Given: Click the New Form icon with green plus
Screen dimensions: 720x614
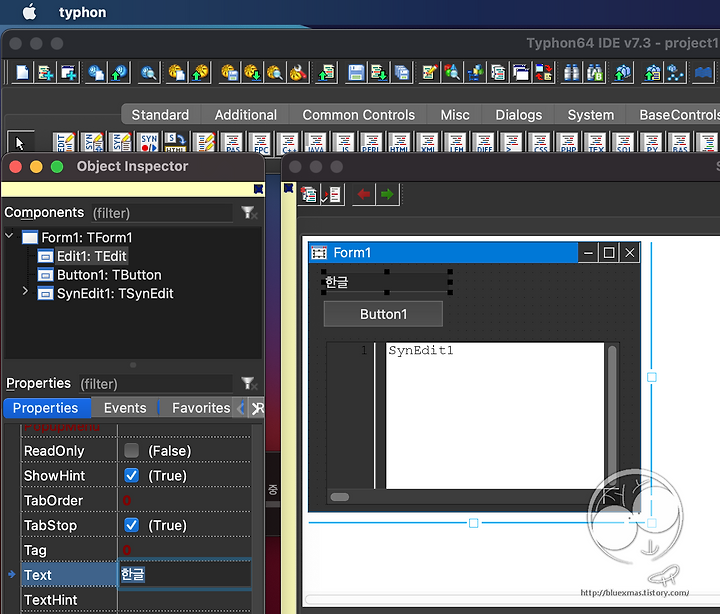Looking at the screenshot, I should point(68,73).
